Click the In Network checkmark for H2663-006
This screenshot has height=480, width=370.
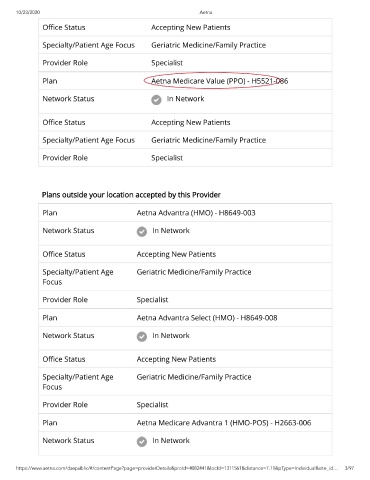point(142,441)
